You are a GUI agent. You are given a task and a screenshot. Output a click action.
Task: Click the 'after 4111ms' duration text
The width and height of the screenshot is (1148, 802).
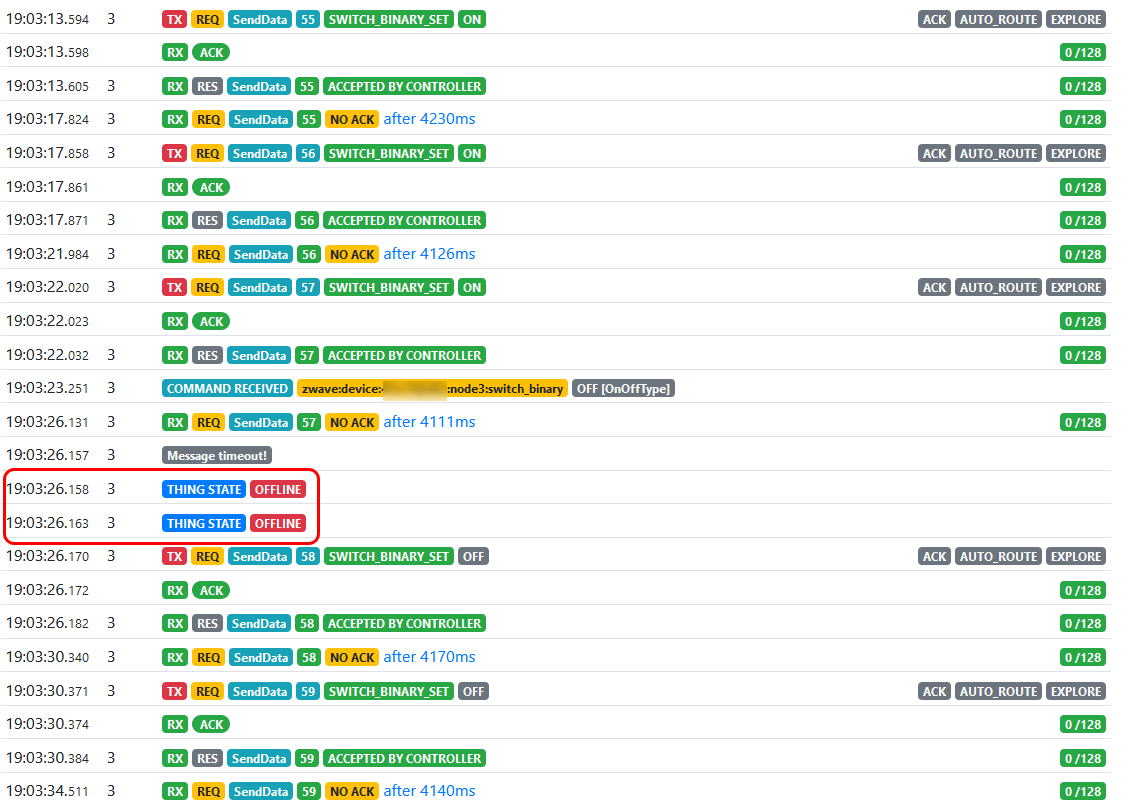(429, 422)
